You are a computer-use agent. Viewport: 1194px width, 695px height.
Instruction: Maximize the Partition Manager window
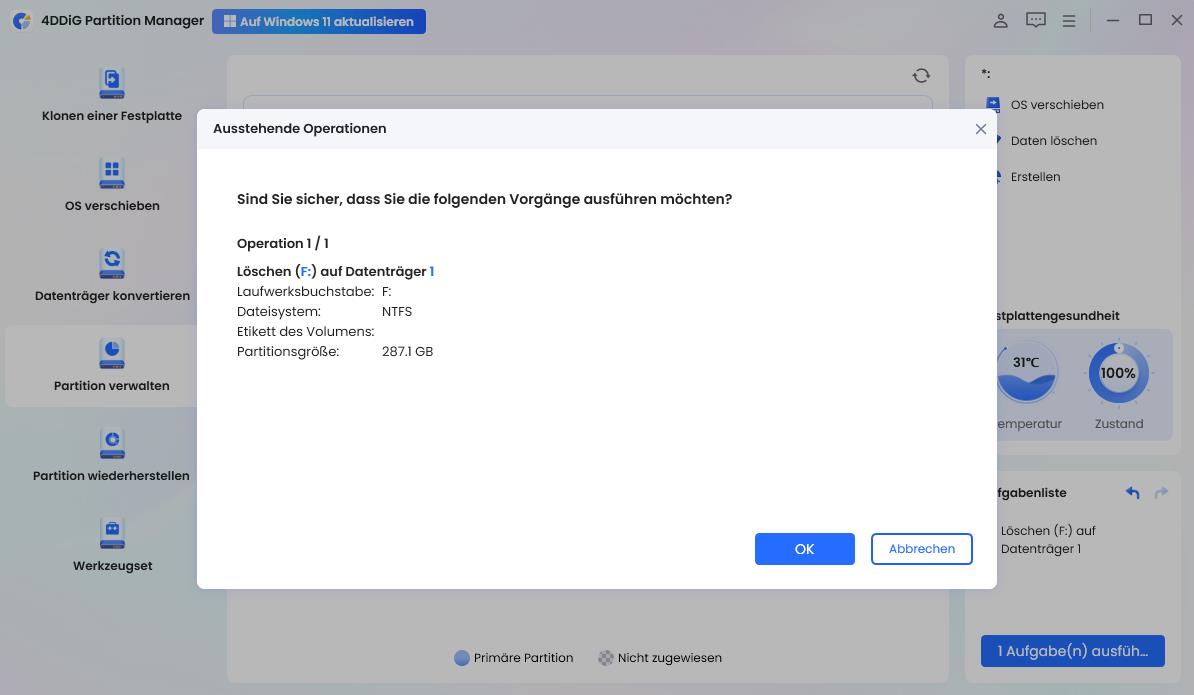coord(1145,21)
